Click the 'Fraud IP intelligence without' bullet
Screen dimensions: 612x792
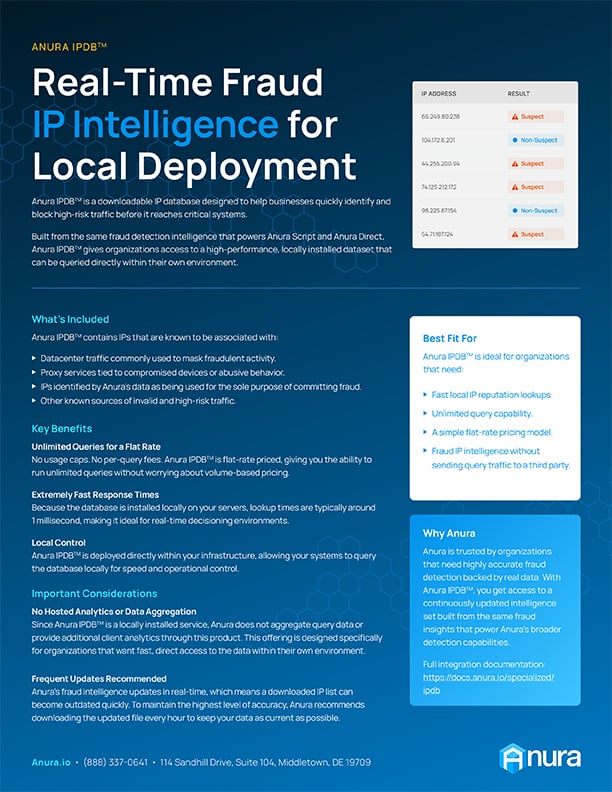pos(496,458)
